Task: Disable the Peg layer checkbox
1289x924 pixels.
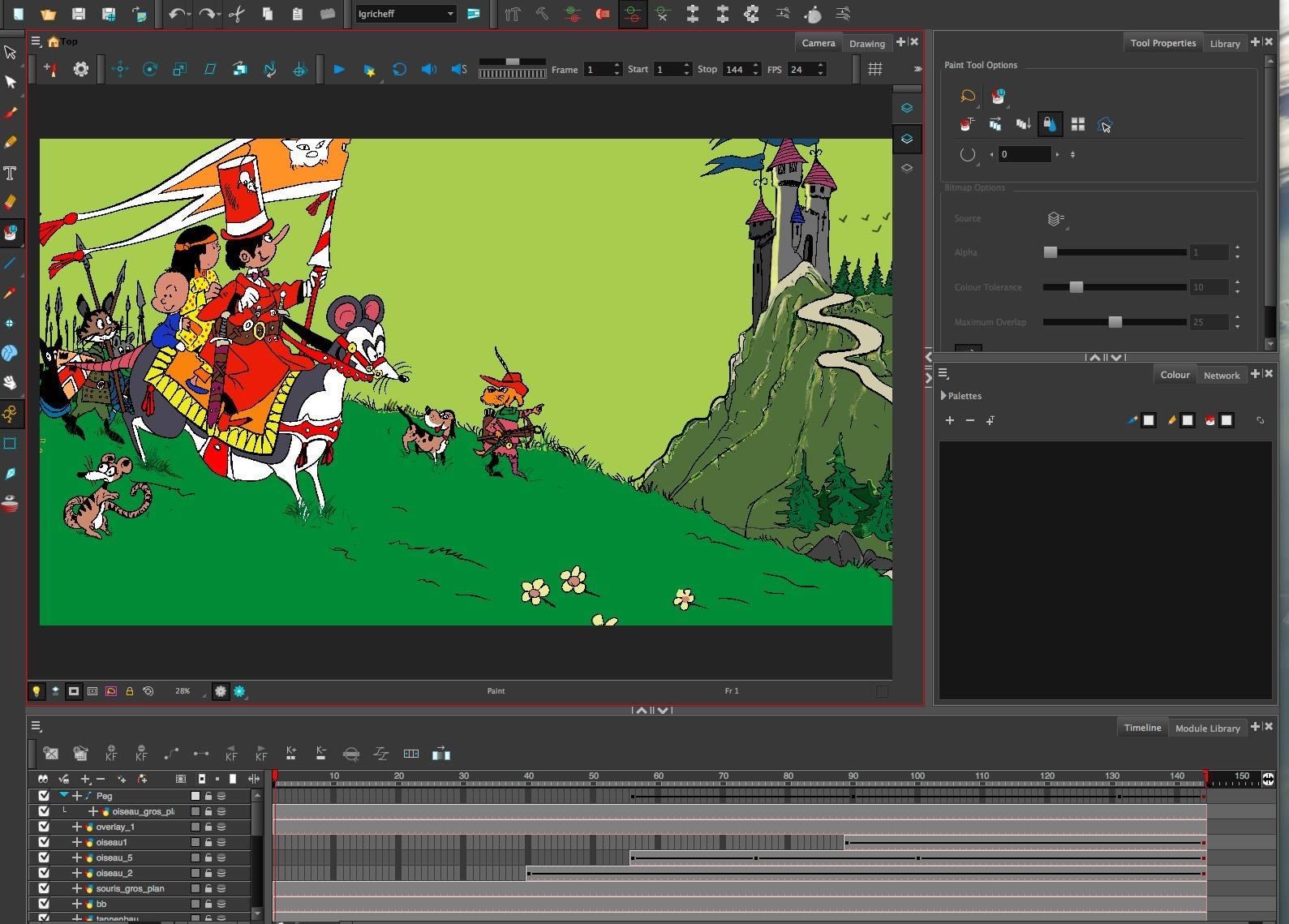Action: tap(44, 796)
